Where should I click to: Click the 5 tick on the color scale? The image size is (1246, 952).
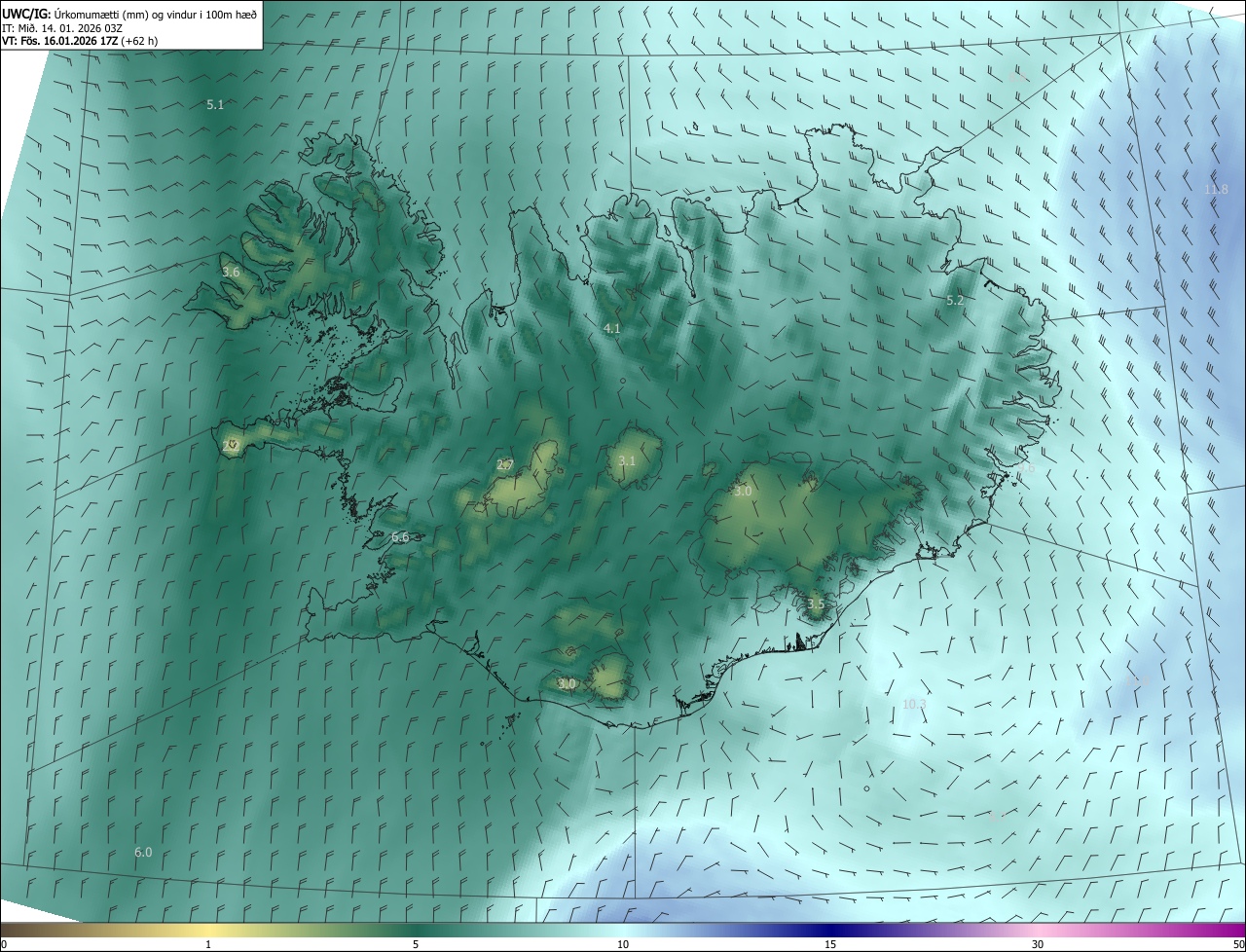coord(416,944)
